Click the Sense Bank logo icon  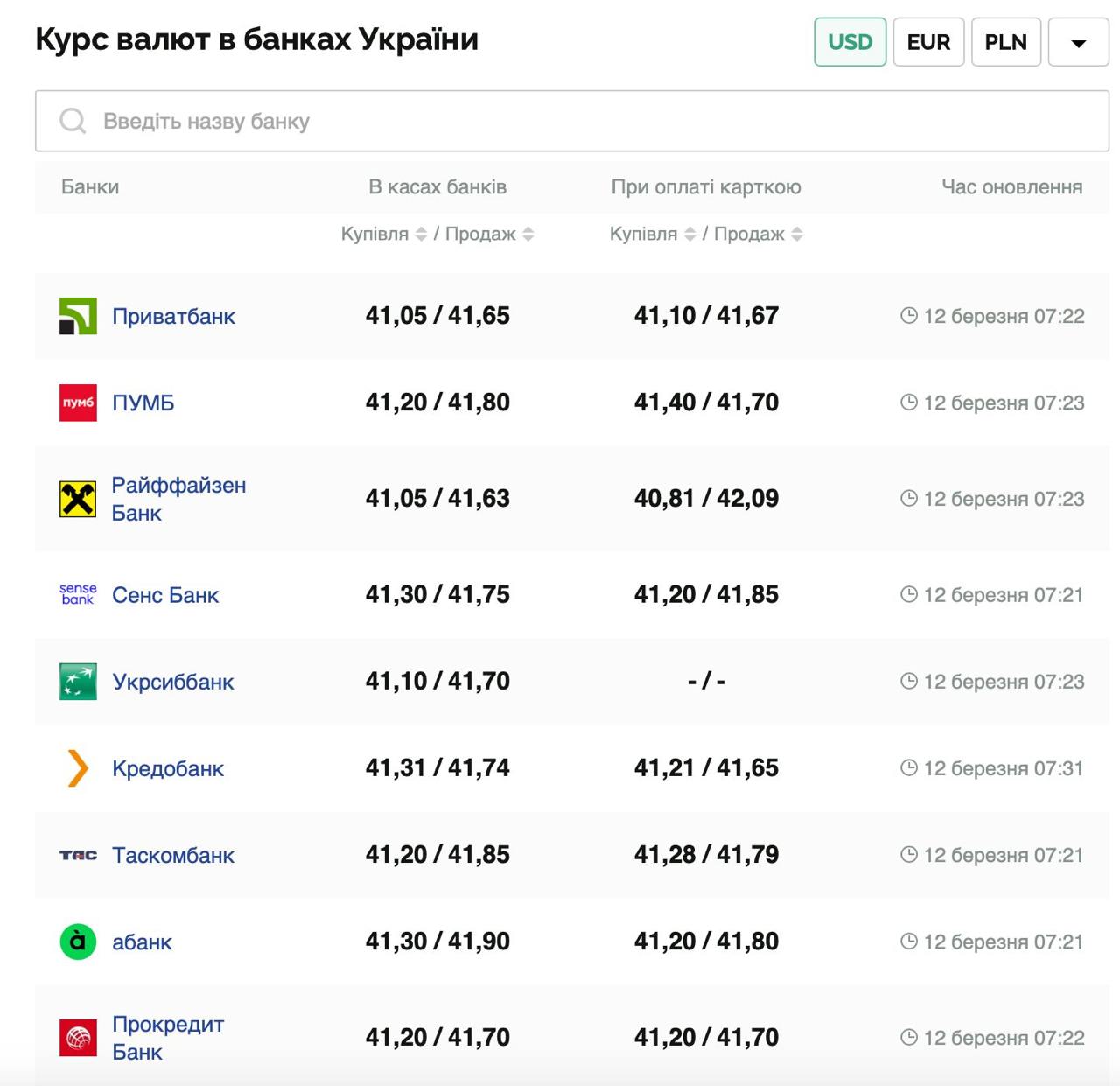(78, 595)
